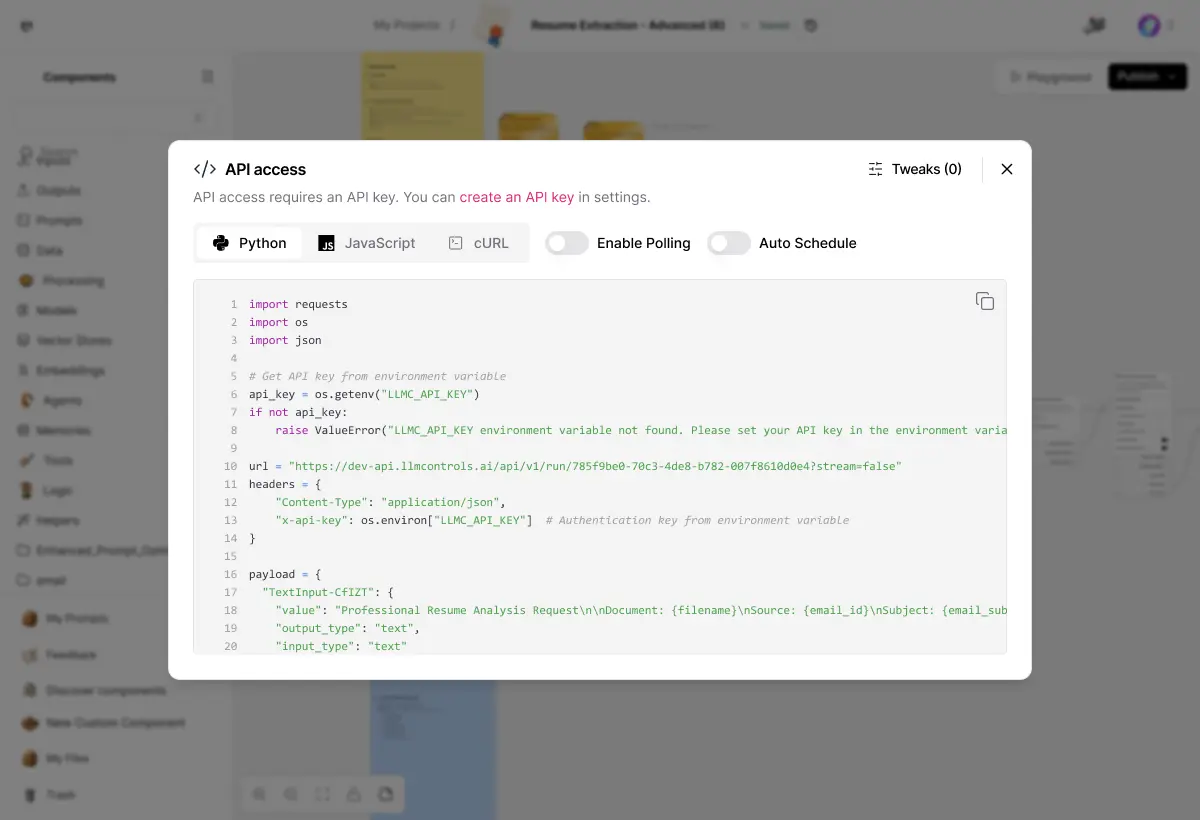Click the cURL terminal icon
The width and height of the screenshot is (1200, 820).
coord(456,243)
